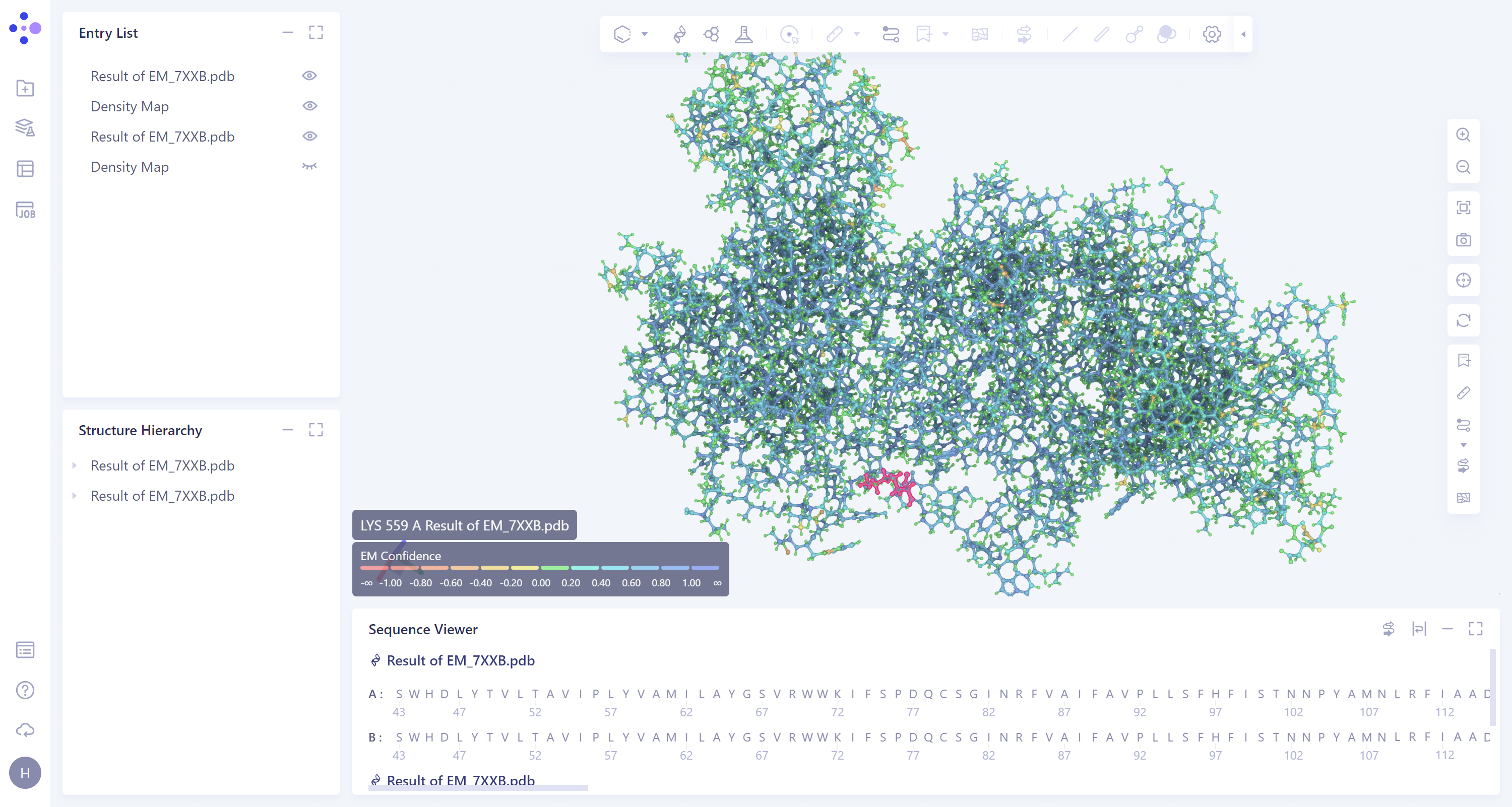Open help question mark icon
This screenshot has height=807, width=1512.
(x=25, y=690)
